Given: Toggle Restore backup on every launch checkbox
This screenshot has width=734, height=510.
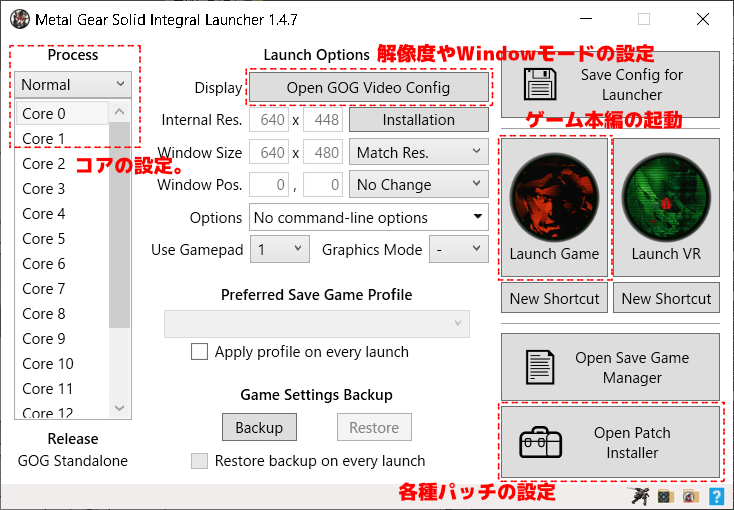Looking at the screenshot, I should point(199,461).
